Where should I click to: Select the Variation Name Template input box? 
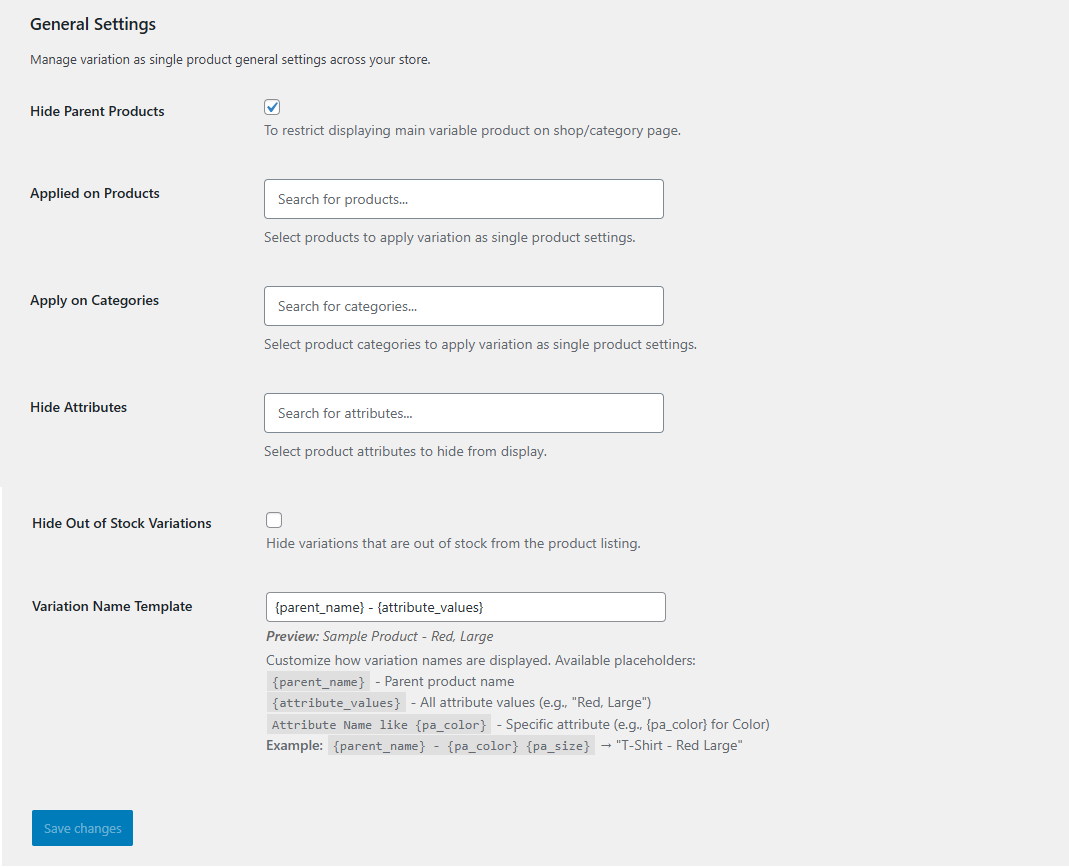click(x=465, y=607)
